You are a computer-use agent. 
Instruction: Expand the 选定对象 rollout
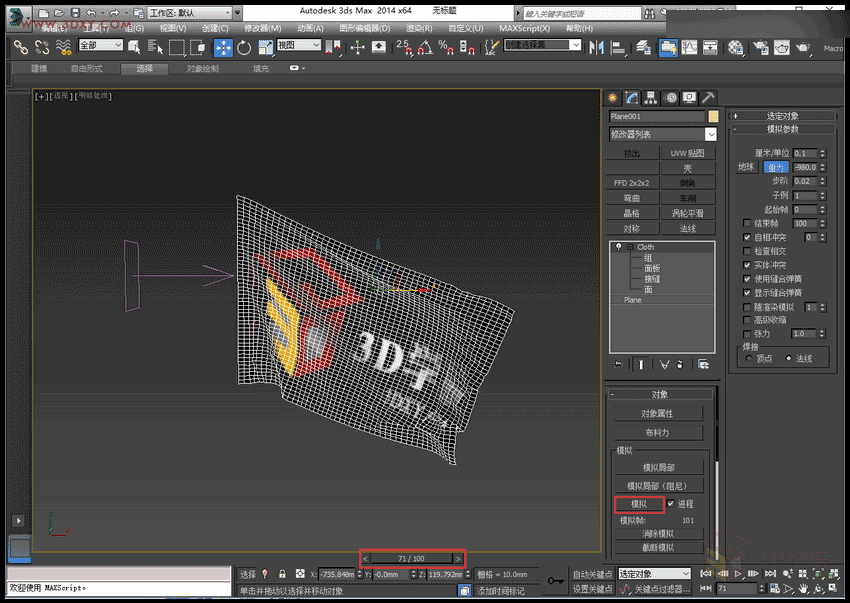point(782,116)
